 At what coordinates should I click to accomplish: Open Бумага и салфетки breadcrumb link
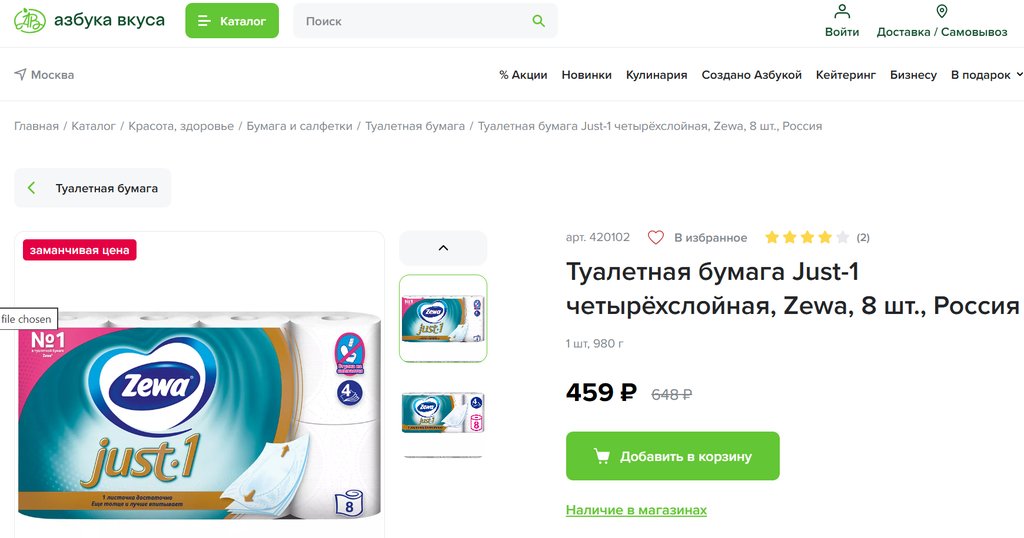[299, 126]
